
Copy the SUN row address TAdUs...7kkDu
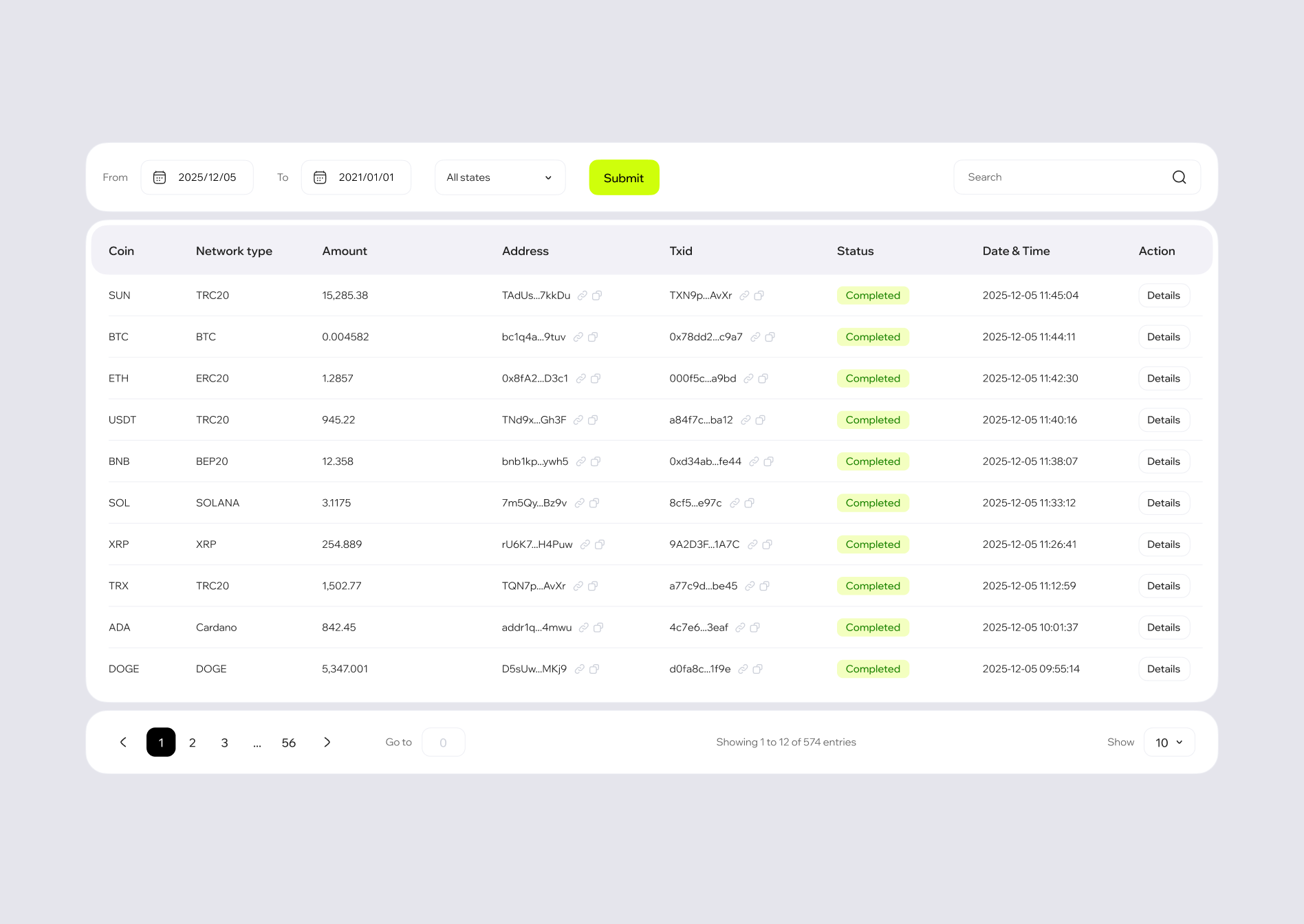[597, 296]
